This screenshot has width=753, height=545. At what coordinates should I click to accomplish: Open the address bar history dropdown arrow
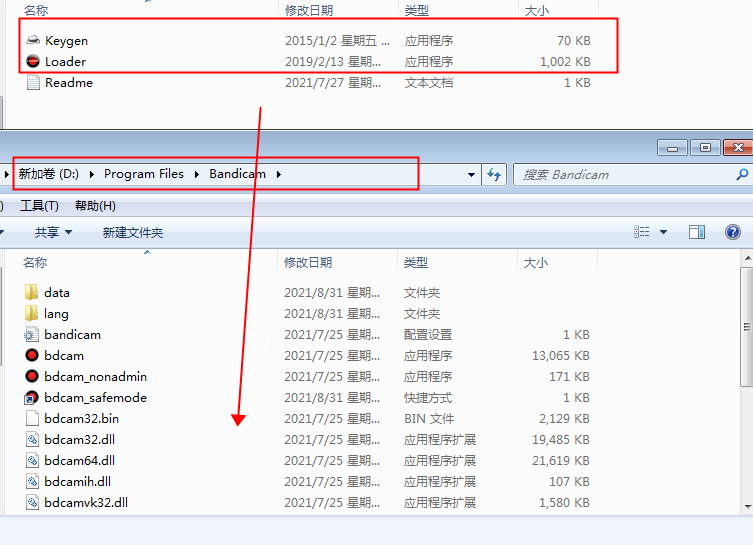pyautogui.click(x=472, y=174)
